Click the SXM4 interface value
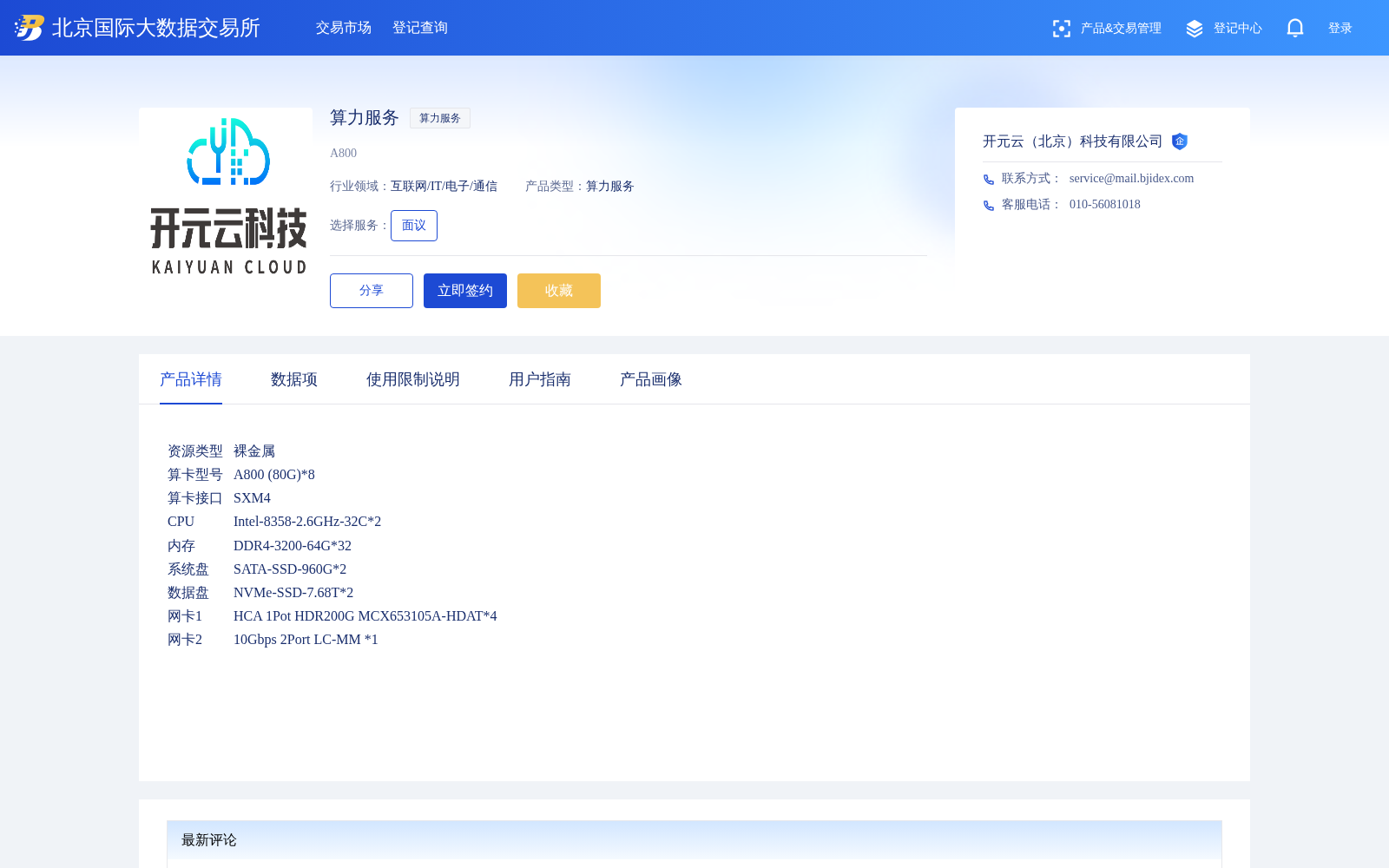Viewport: 1389px width, 868px height. [x=252, y=498]
